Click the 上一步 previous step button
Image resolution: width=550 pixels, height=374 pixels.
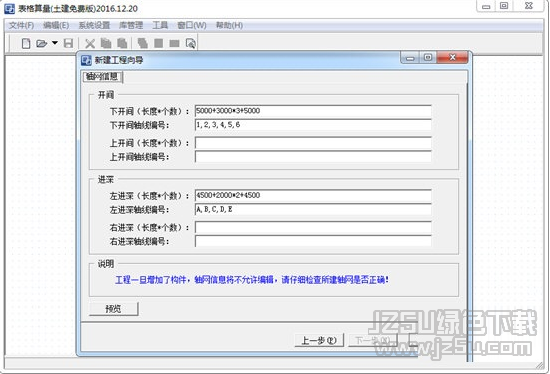[319, 340]
